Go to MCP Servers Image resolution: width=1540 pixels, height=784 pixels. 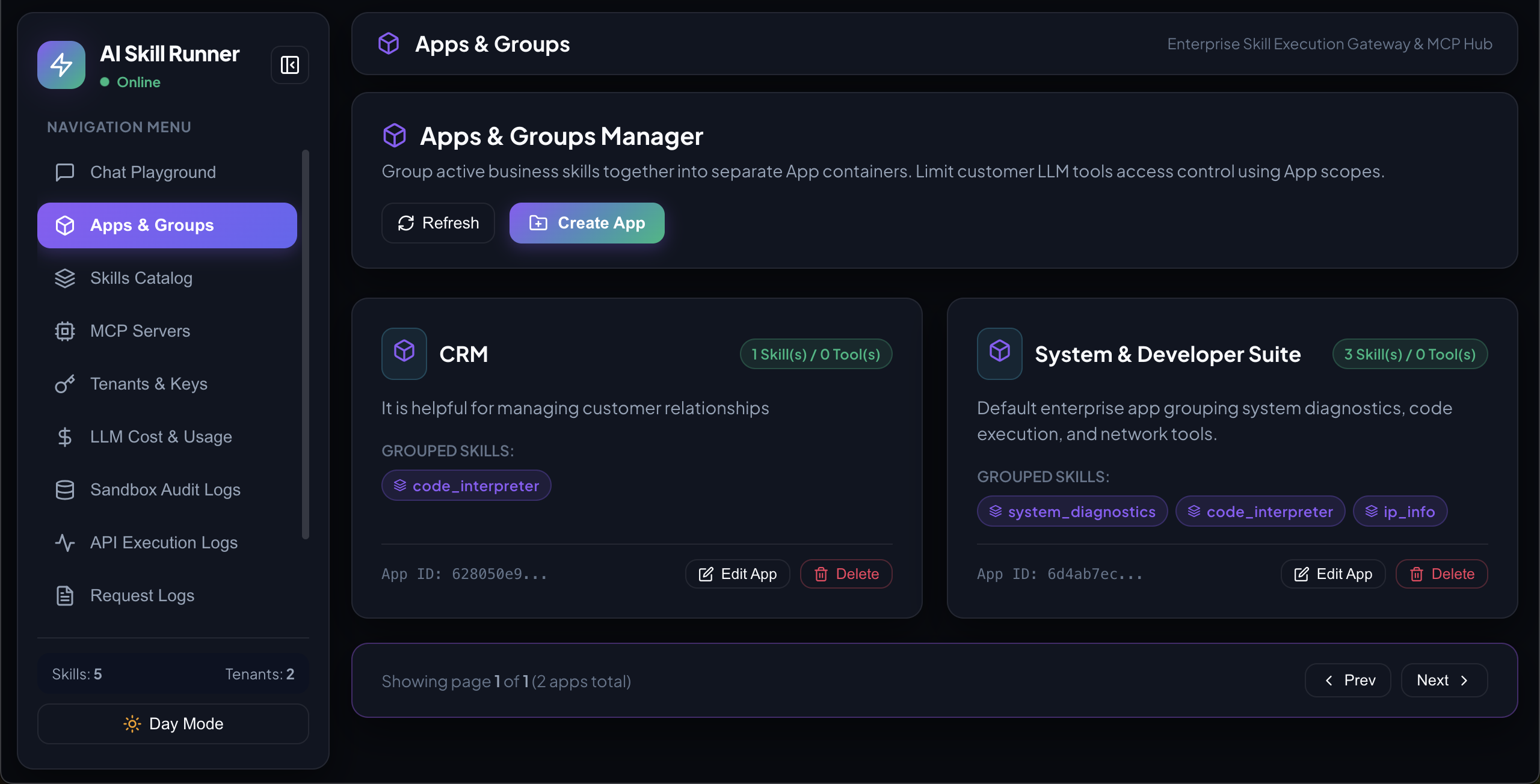coord(167,331)
